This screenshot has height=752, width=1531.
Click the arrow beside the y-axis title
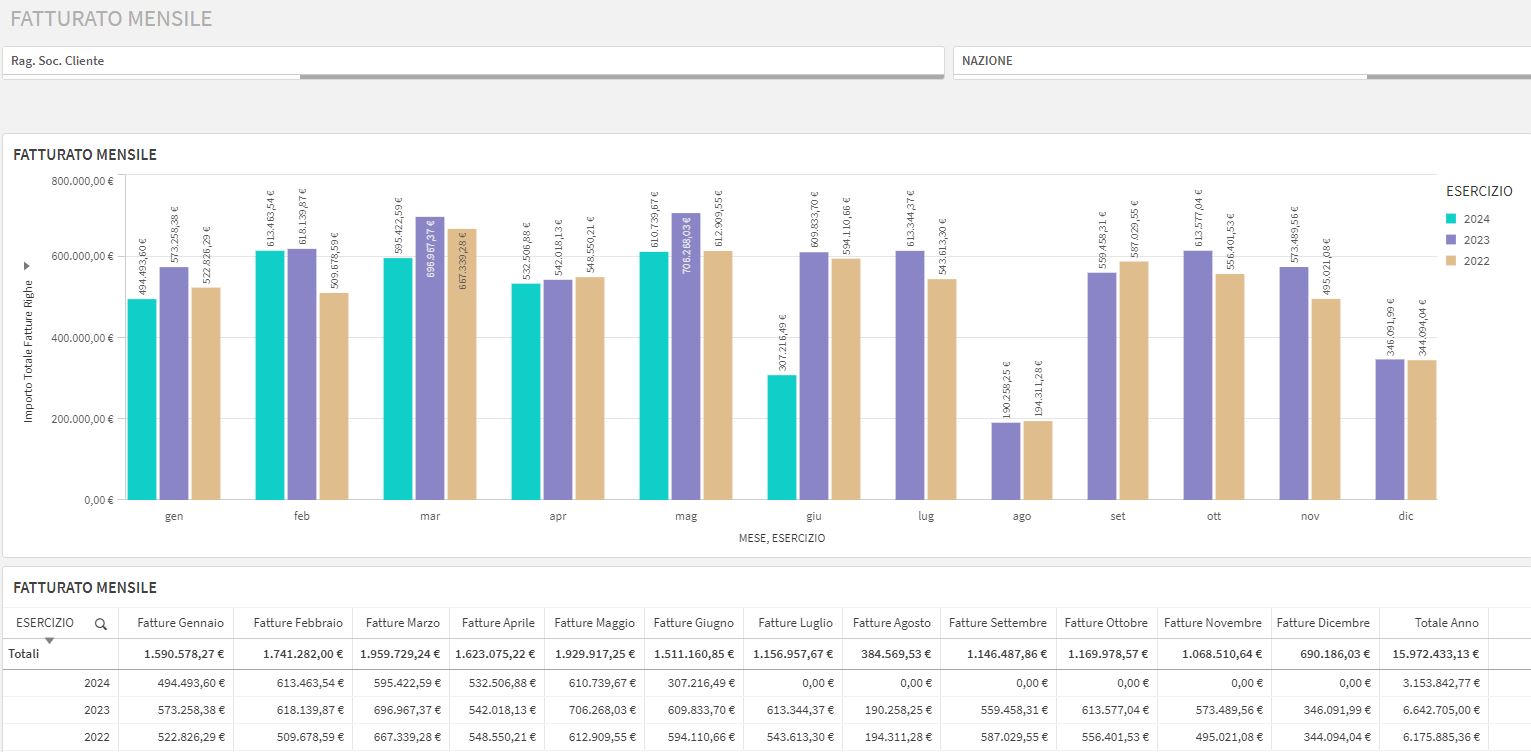(x=28, y=266)
